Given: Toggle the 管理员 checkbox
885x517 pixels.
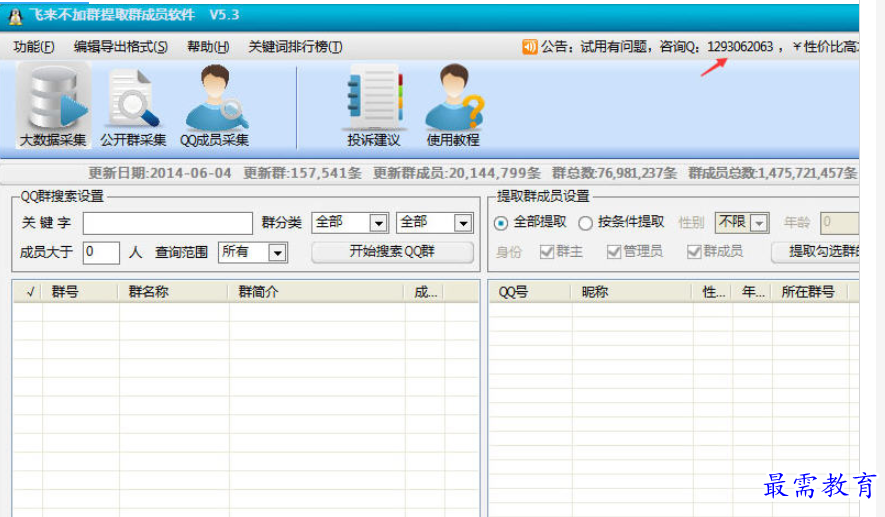Looking at the screenshot, I should point(614,252).
